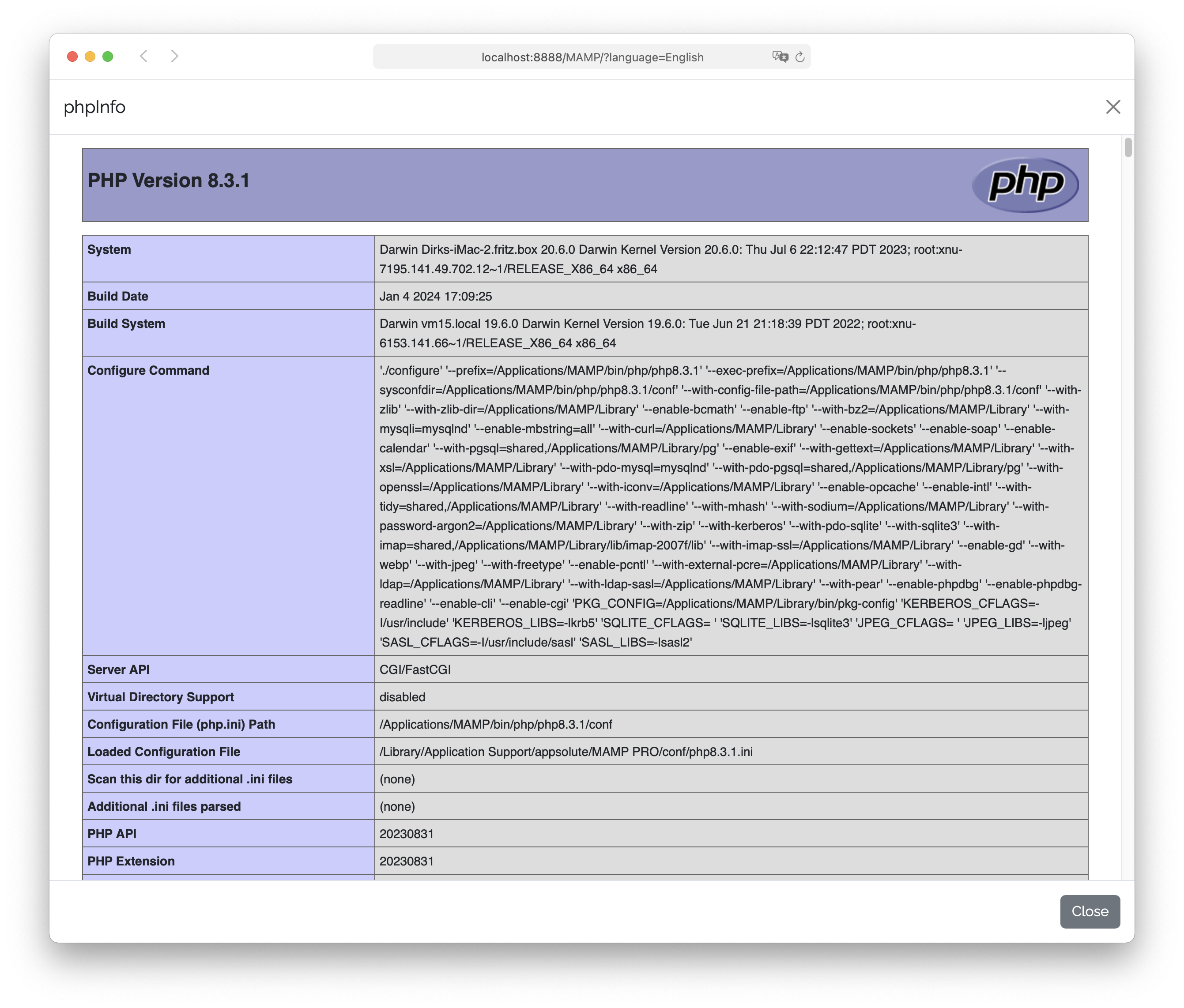Image resolution: width=1184 pixels, height=1008 pixels.
Task: Dismiss phpInfo dialog with X icon
Action: [x=1112, y=107]
